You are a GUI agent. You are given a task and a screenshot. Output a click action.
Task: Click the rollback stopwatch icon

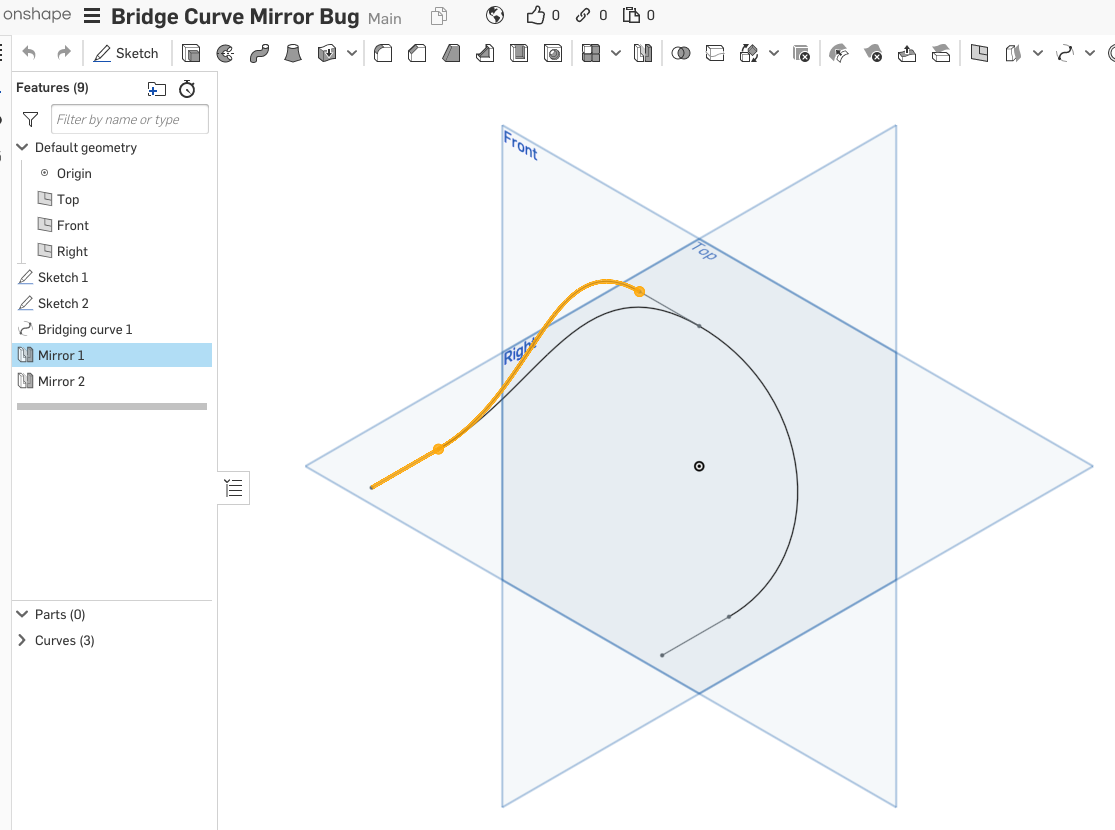(x=187, y=89)
